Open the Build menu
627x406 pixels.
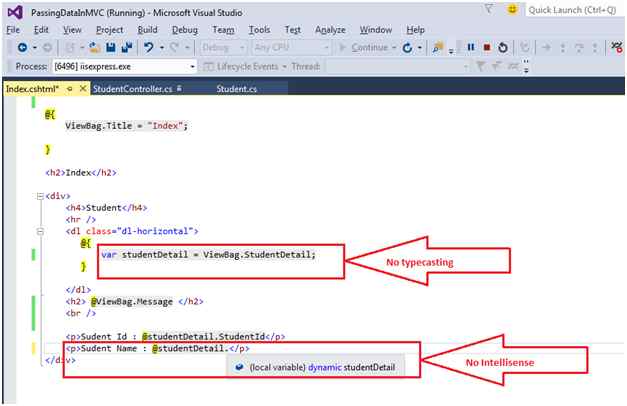point(148,30)
